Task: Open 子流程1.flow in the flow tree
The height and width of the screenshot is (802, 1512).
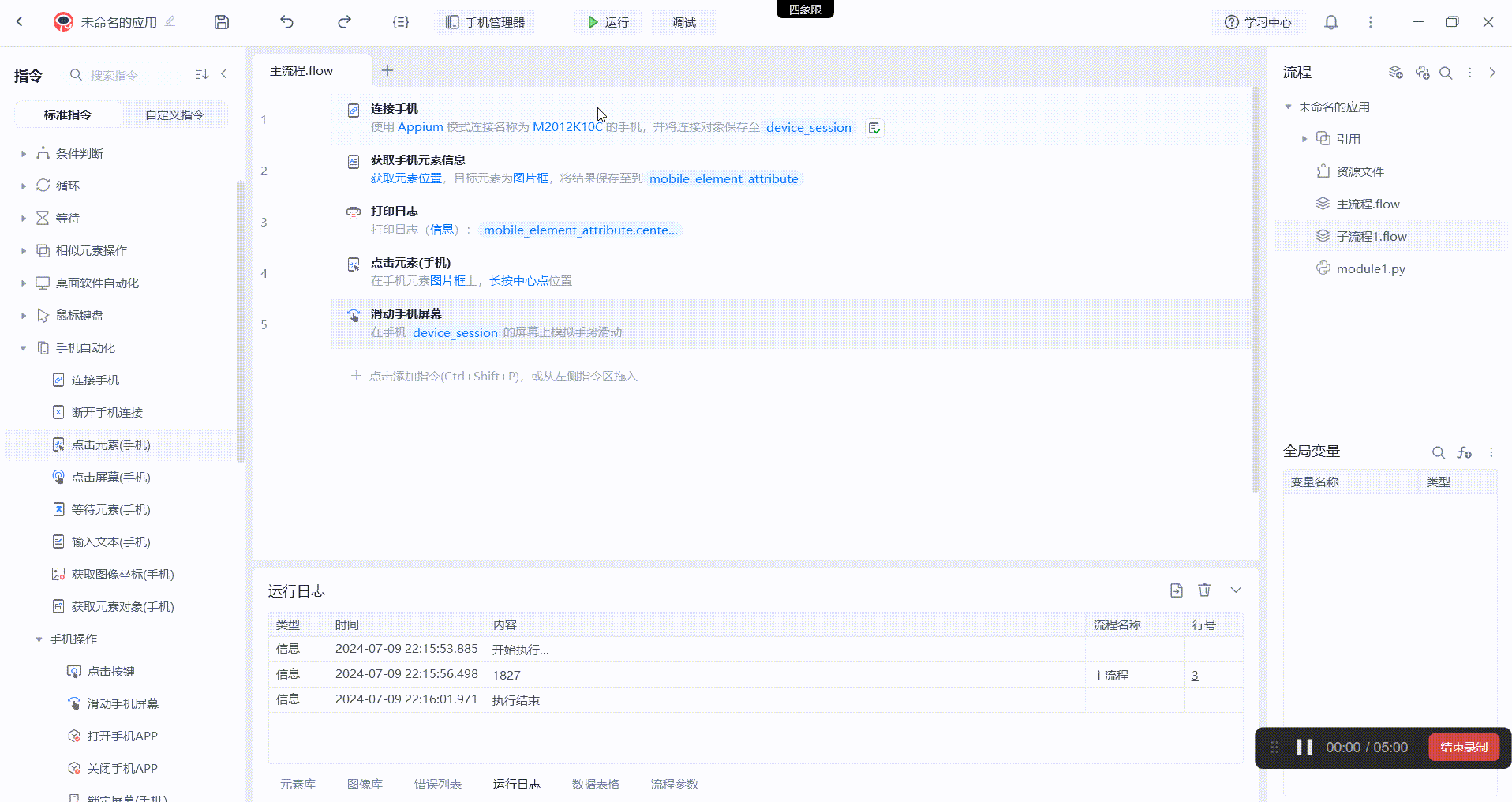Action: (x=1371, y=236)
